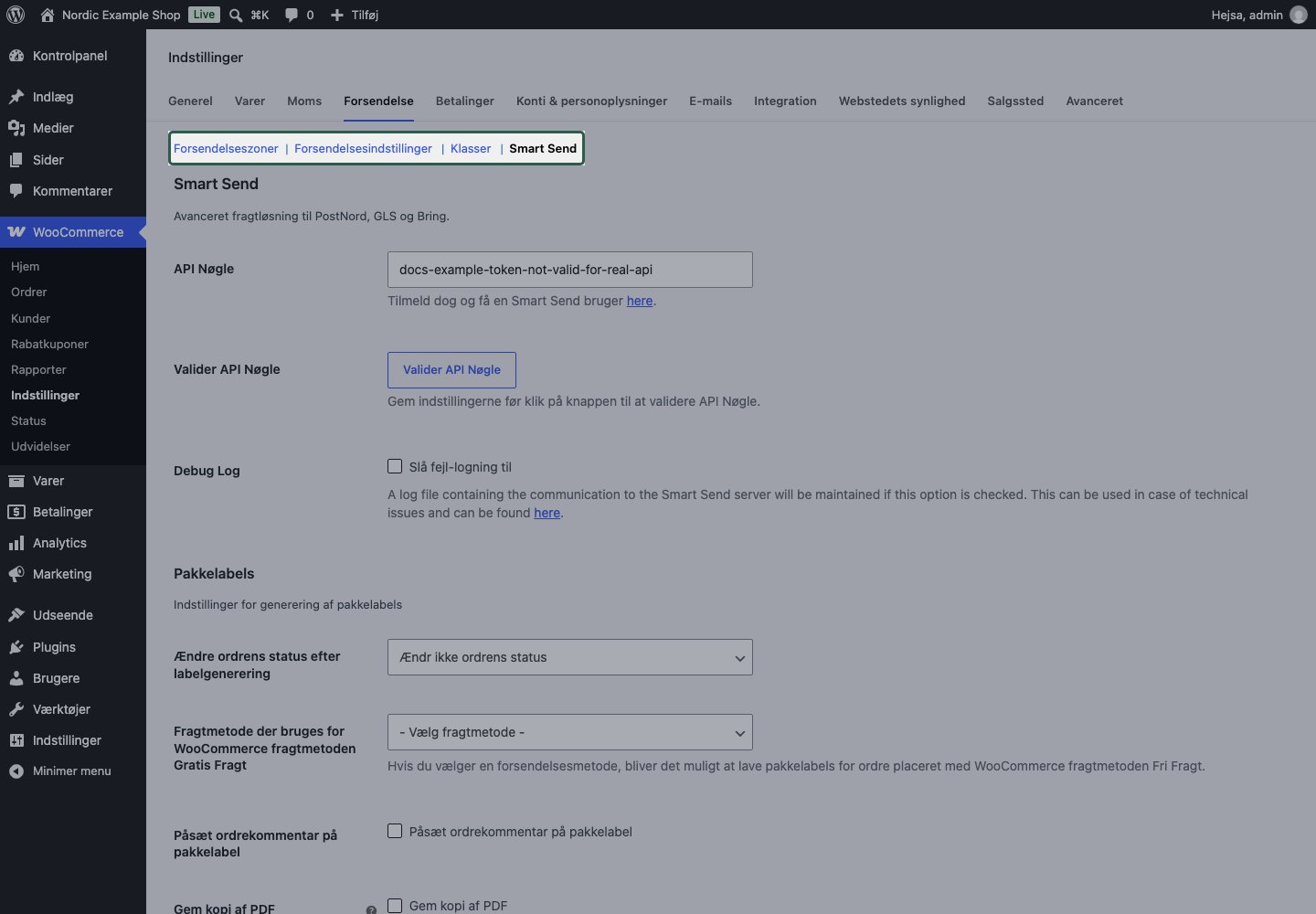
Task: Switch to the Betalinger settings tab
Action: tap(465, 101)
